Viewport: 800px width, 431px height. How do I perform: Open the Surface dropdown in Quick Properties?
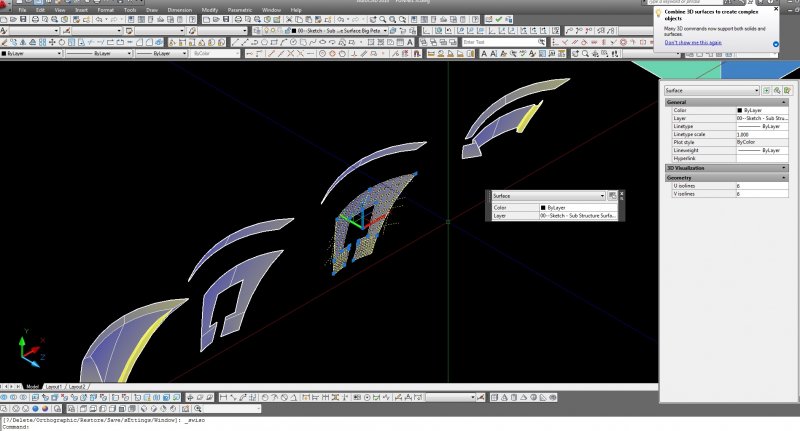548,196
